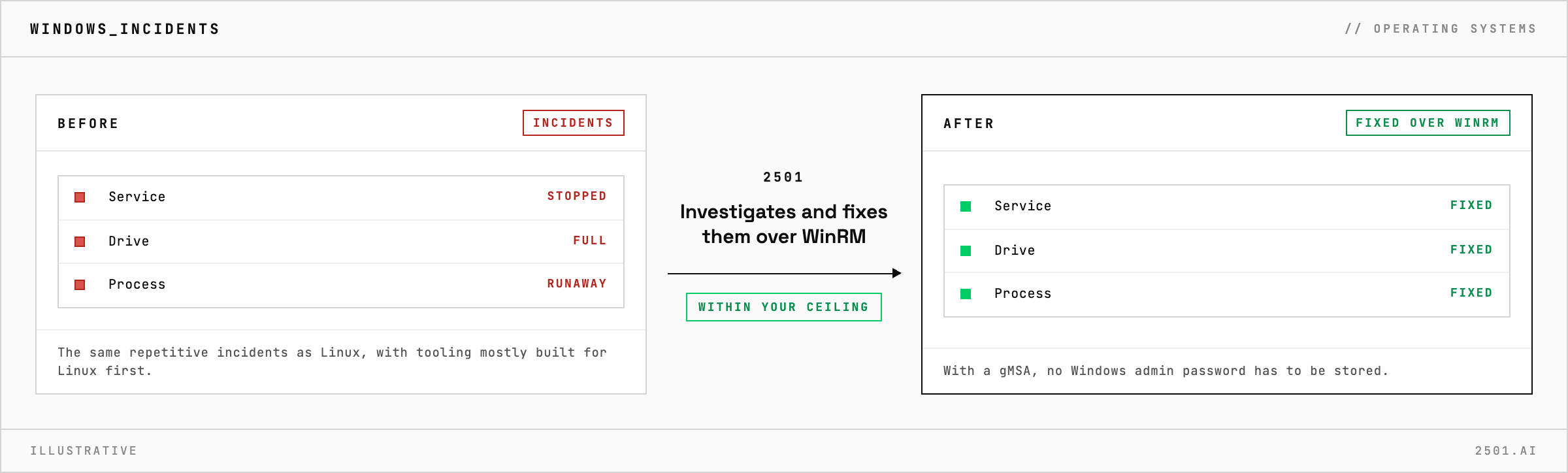Click the FULL status on Drive row
Image resolution: width=1568 pixels, height=473 pixels.
(590, 240)
